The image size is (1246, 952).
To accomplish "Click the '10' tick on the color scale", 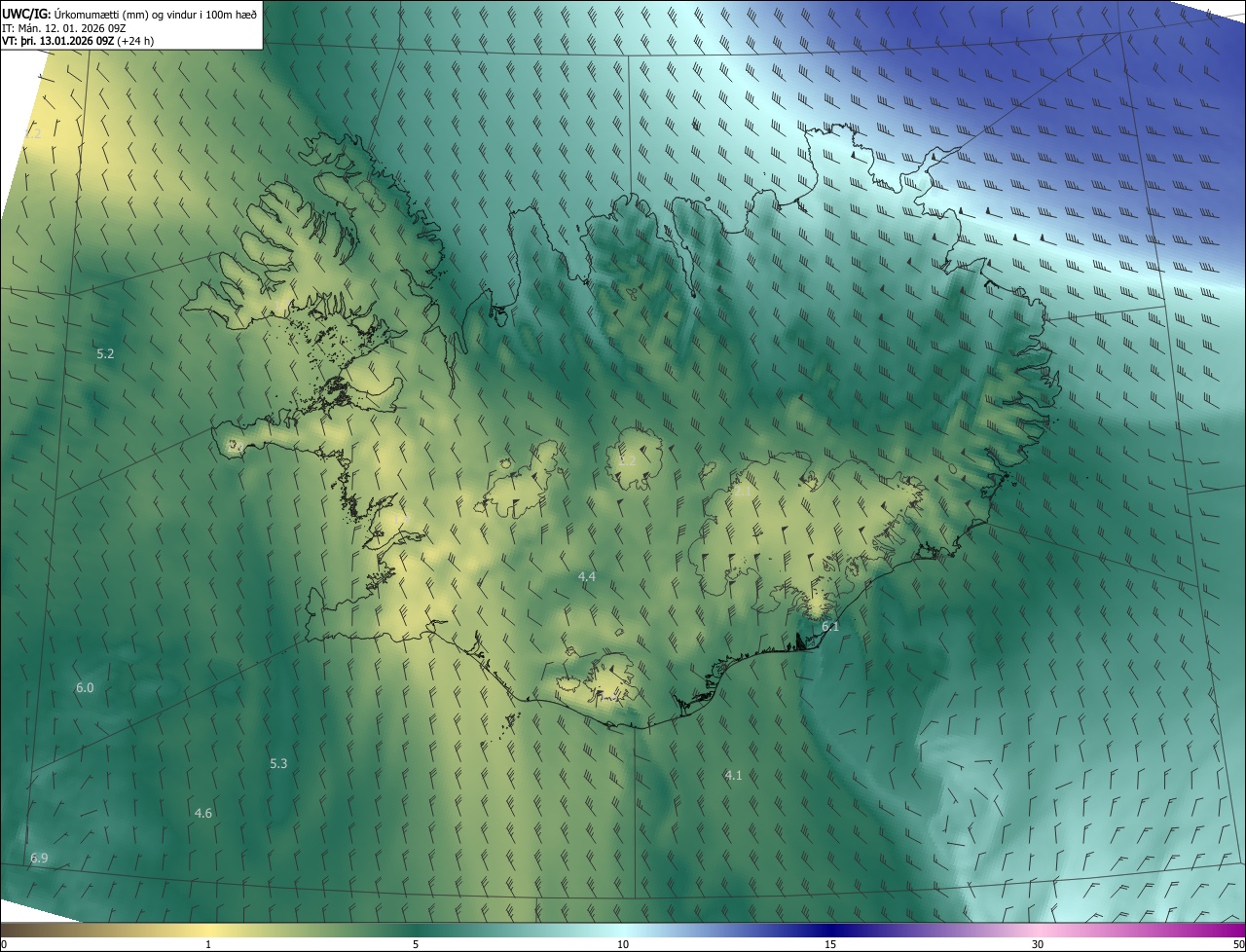I will 623,945.
